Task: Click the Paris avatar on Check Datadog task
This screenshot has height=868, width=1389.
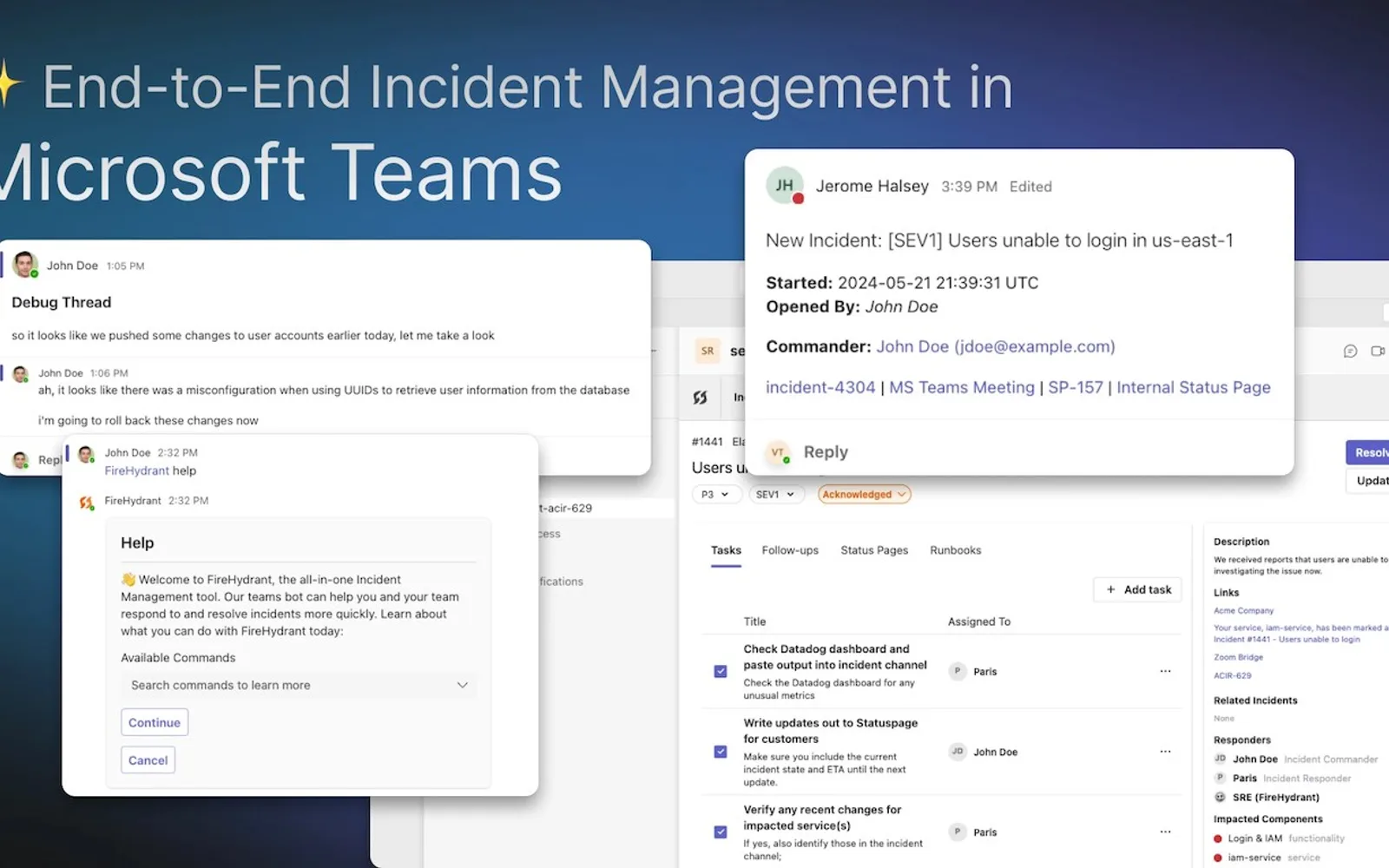Action: point(958,671)
